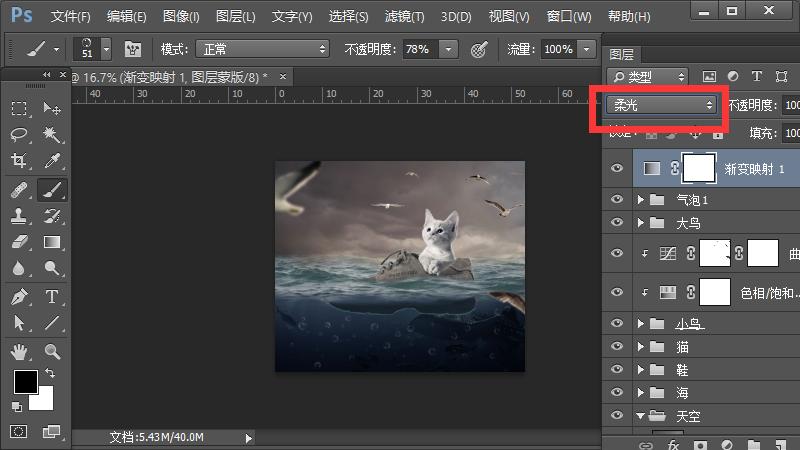The width and height of the screenshot is (800, 450).
Task: Select the Brush tool in toolbox
Action: [x=52, y=190]
